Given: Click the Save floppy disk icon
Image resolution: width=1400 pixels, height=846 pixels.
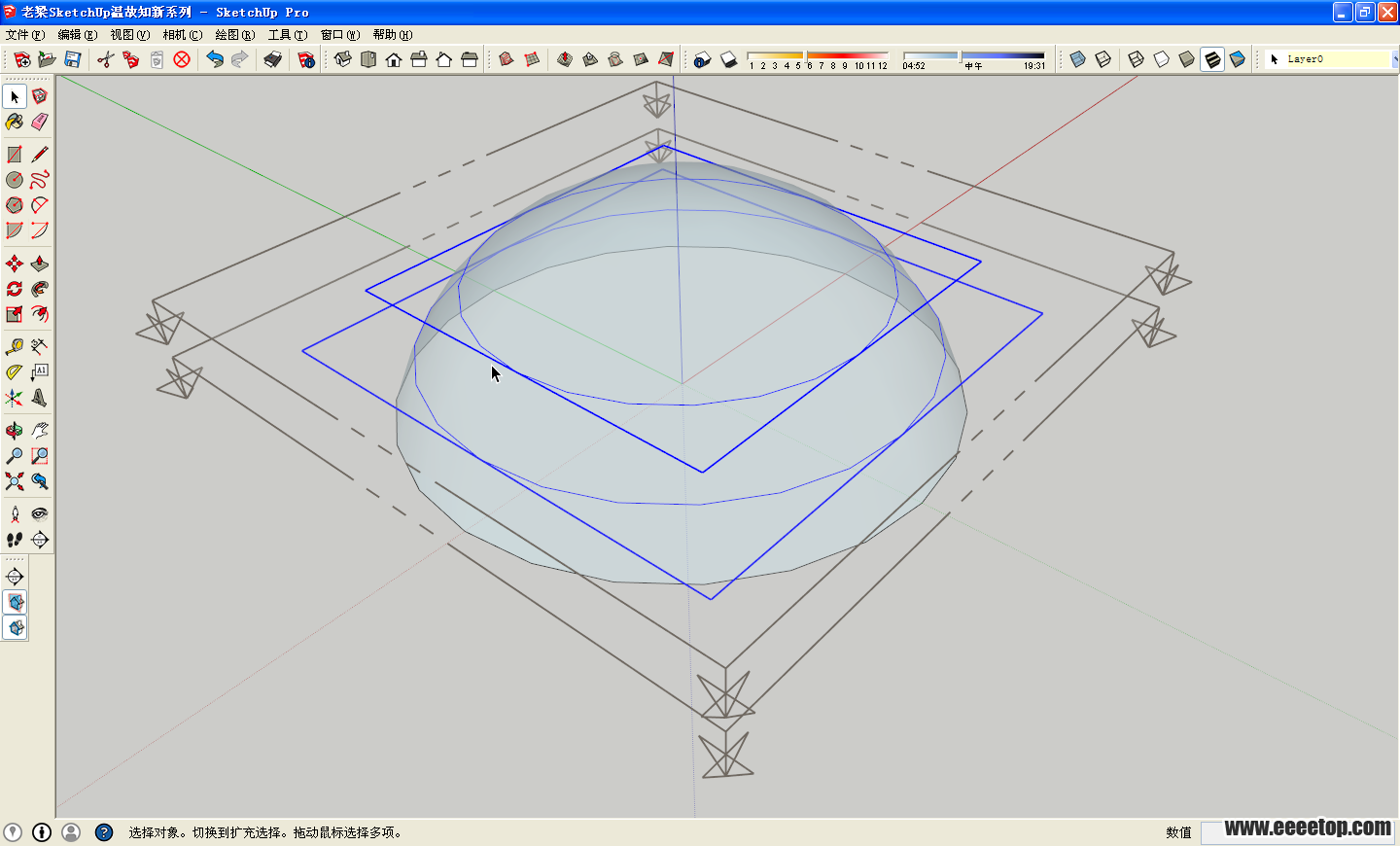Looking at the screenshot, I should point(72,59).
